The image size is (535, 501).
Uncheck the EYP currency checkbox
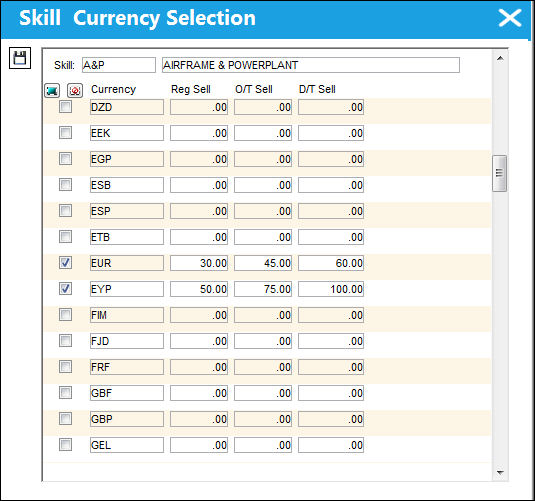[65, 289]
